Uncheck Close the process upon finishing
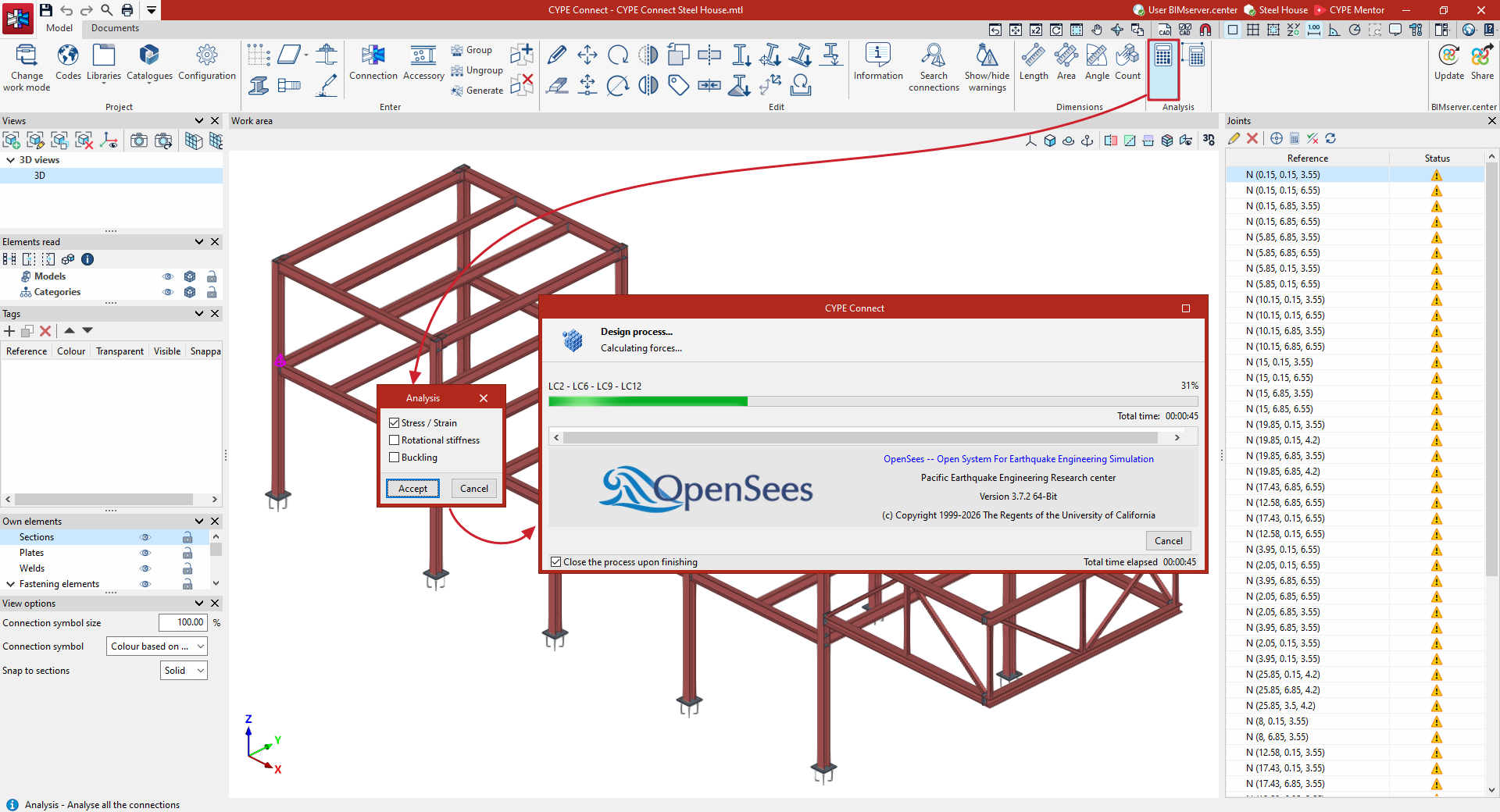The image size is (1500, 812). click(556, 562)
